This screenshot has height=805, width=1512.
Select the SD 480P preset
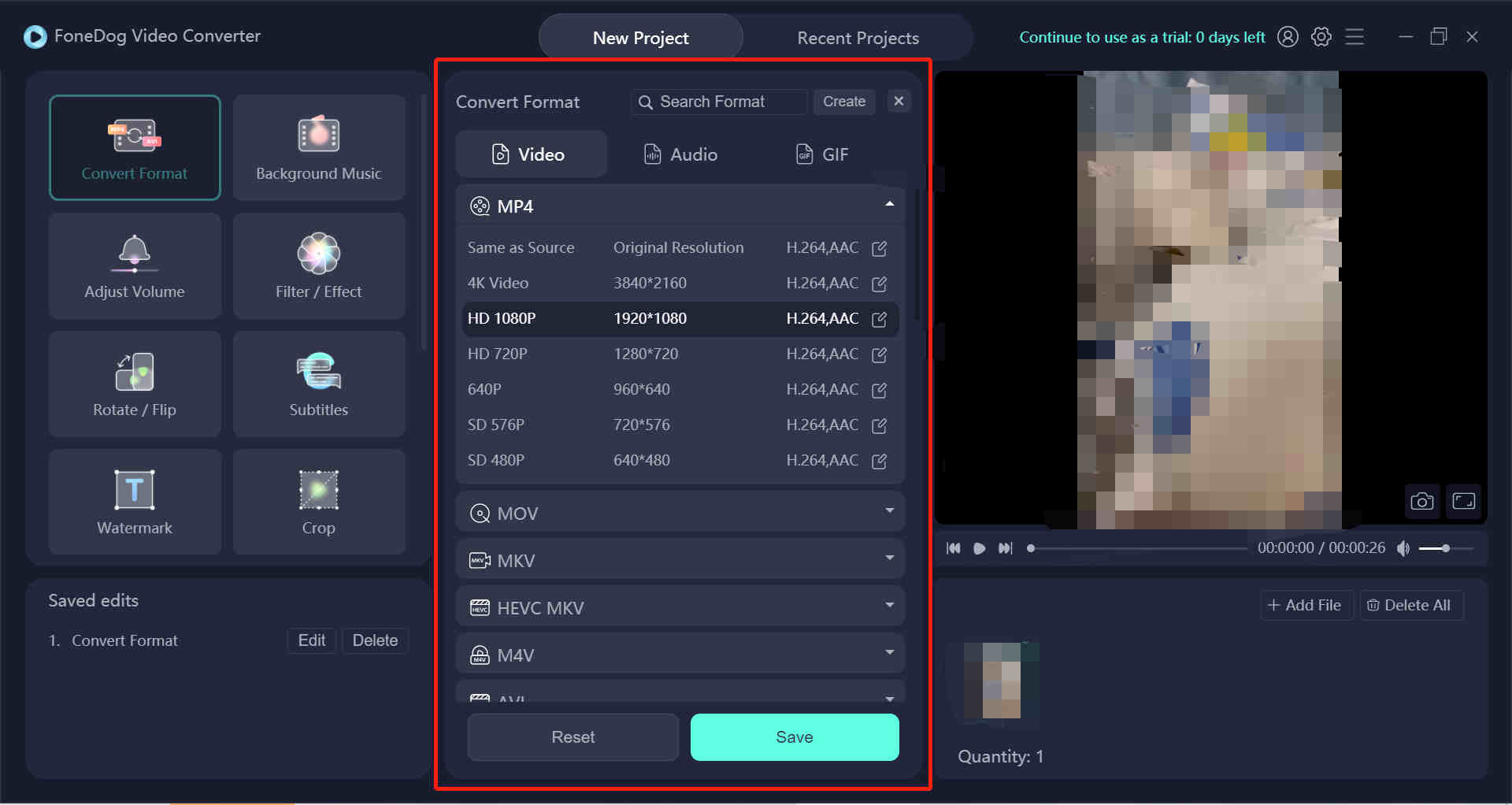pyautogui.click(x=680, y=461)
